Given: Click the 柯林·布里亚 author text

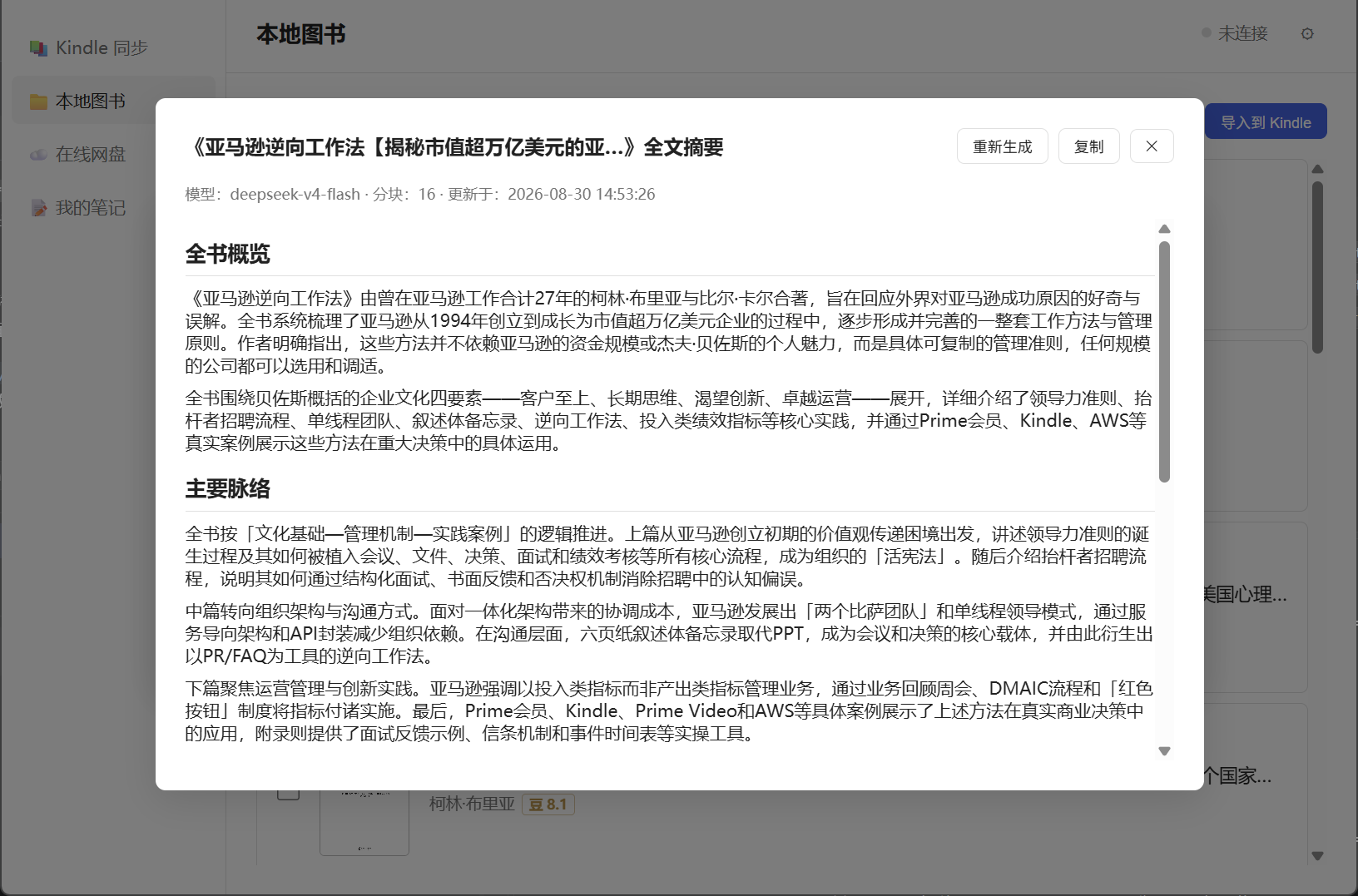Looking at the screenshot, I should click(472, 804).
